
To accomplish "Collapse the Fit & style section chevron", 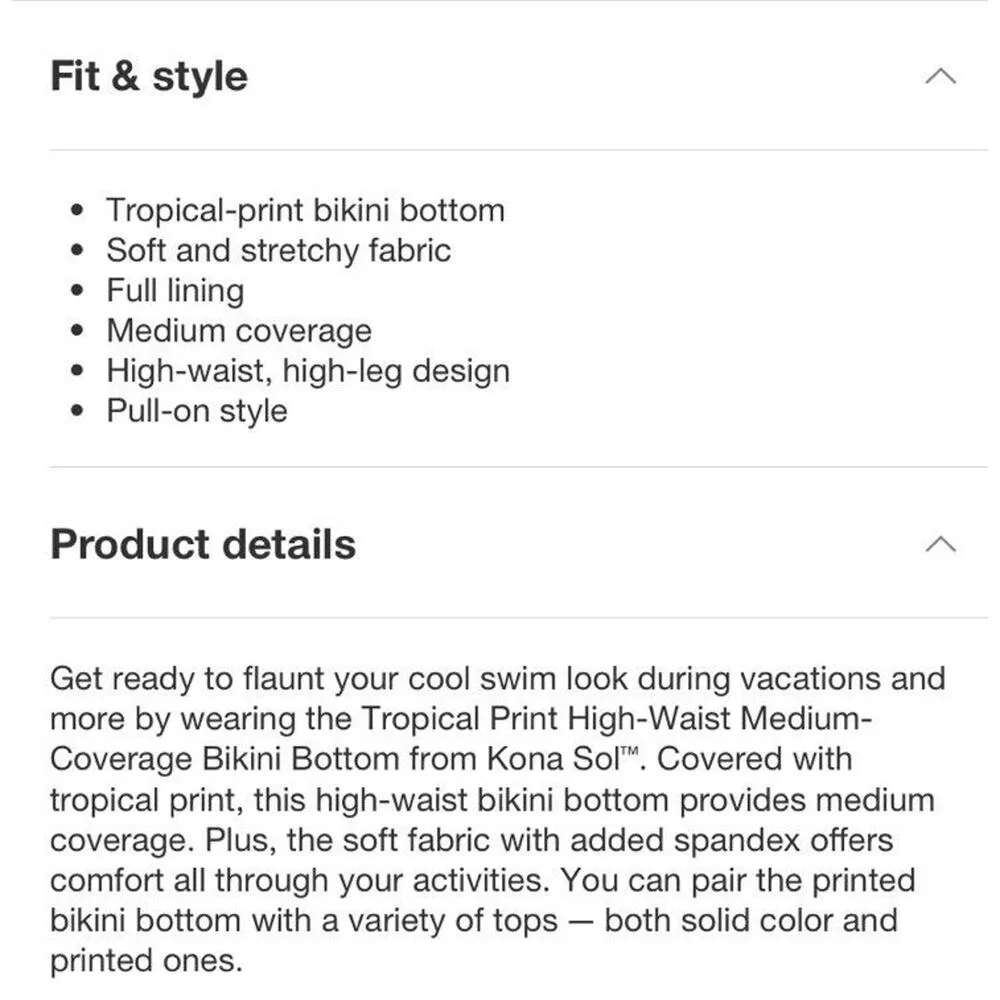I will (941, 77).
